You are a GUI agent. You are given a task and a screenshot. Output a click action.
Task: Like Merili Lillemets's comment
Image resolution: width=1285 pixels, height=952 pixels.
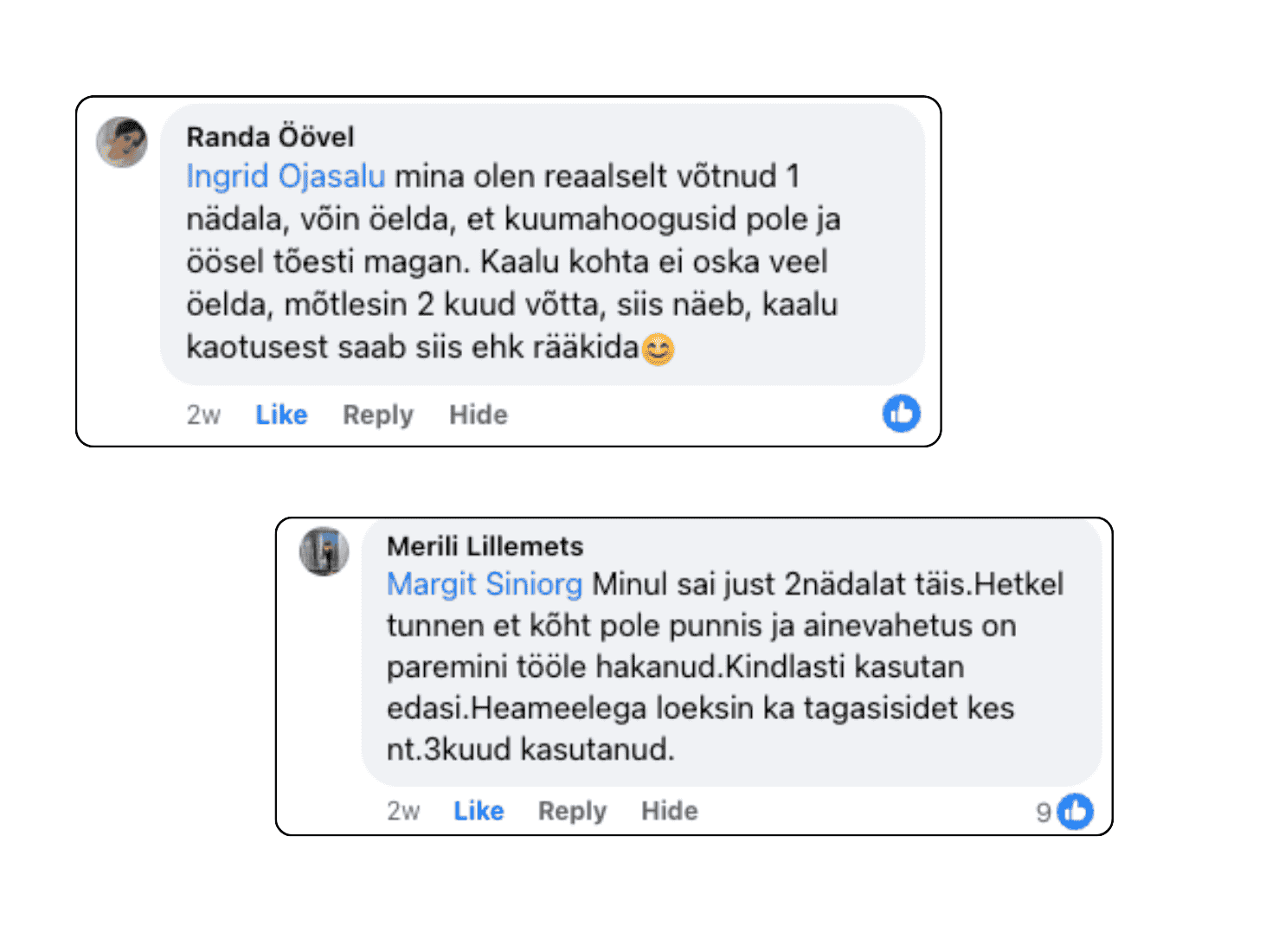(479, 811)
